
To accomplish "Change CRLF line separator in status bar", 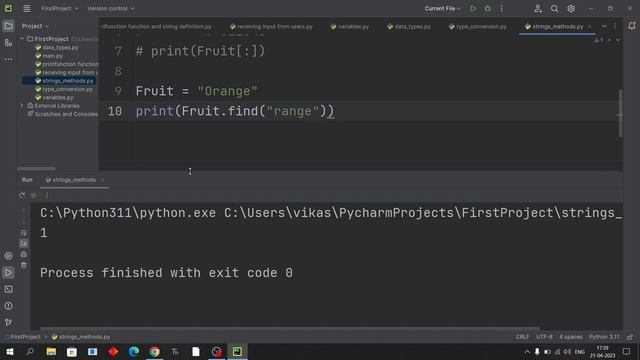I will (x=522, y=337).
